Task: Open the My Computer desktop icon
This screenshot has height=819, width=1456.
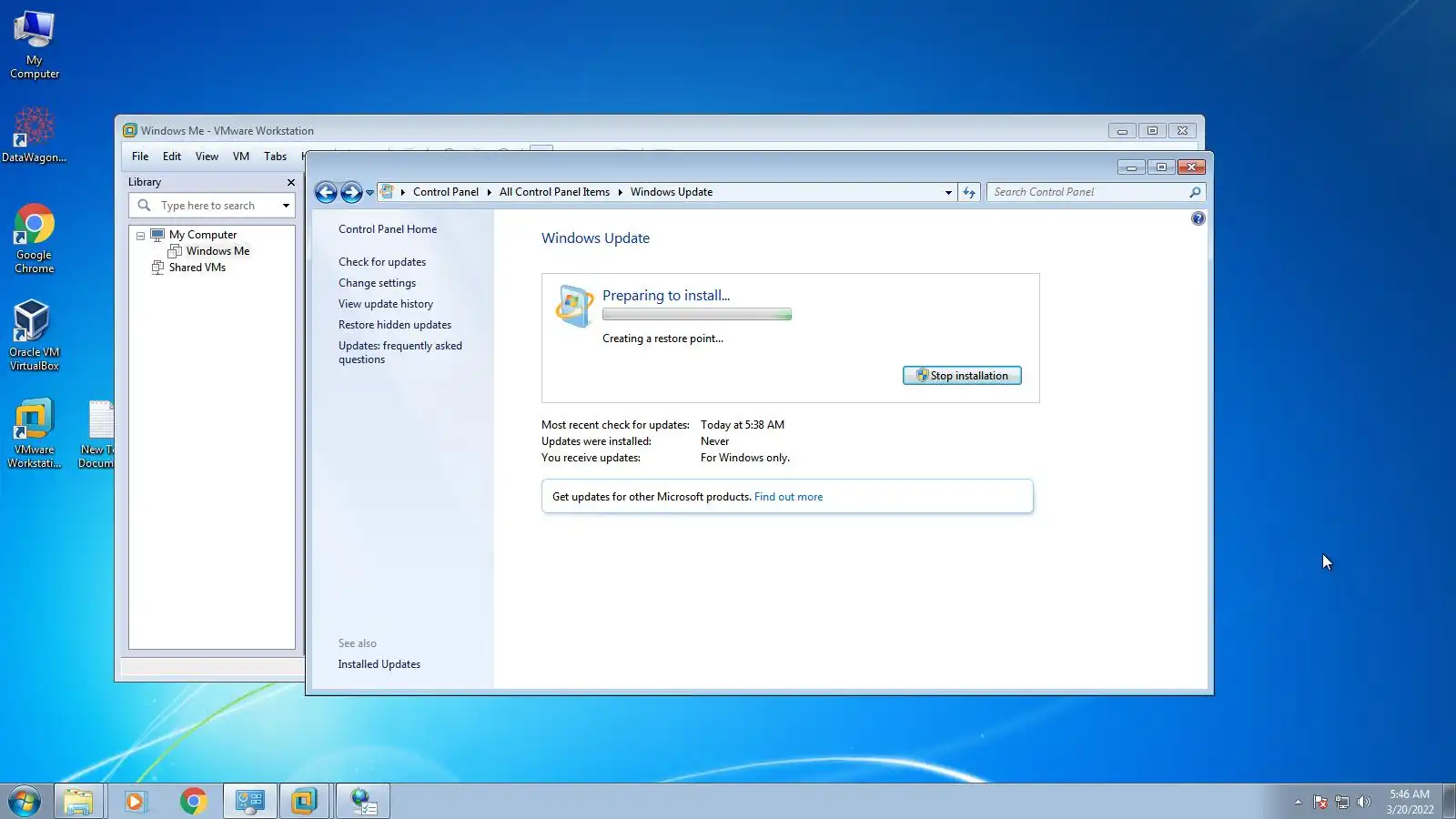Action: (35, 45)
